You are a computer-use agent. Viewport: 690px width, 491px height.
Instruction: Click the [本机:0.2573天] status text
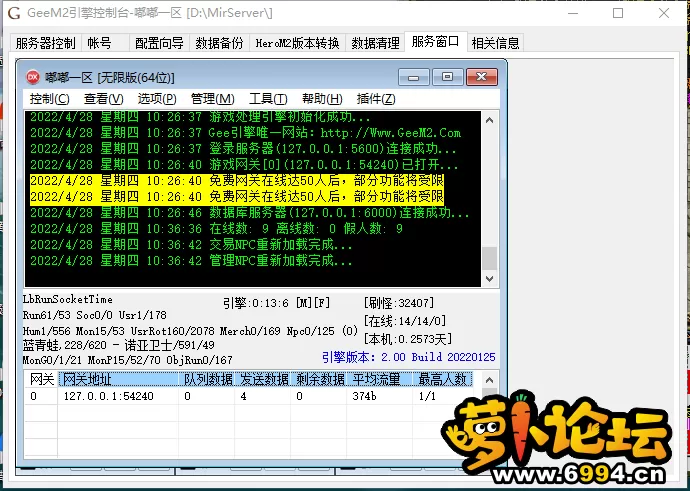407,339
